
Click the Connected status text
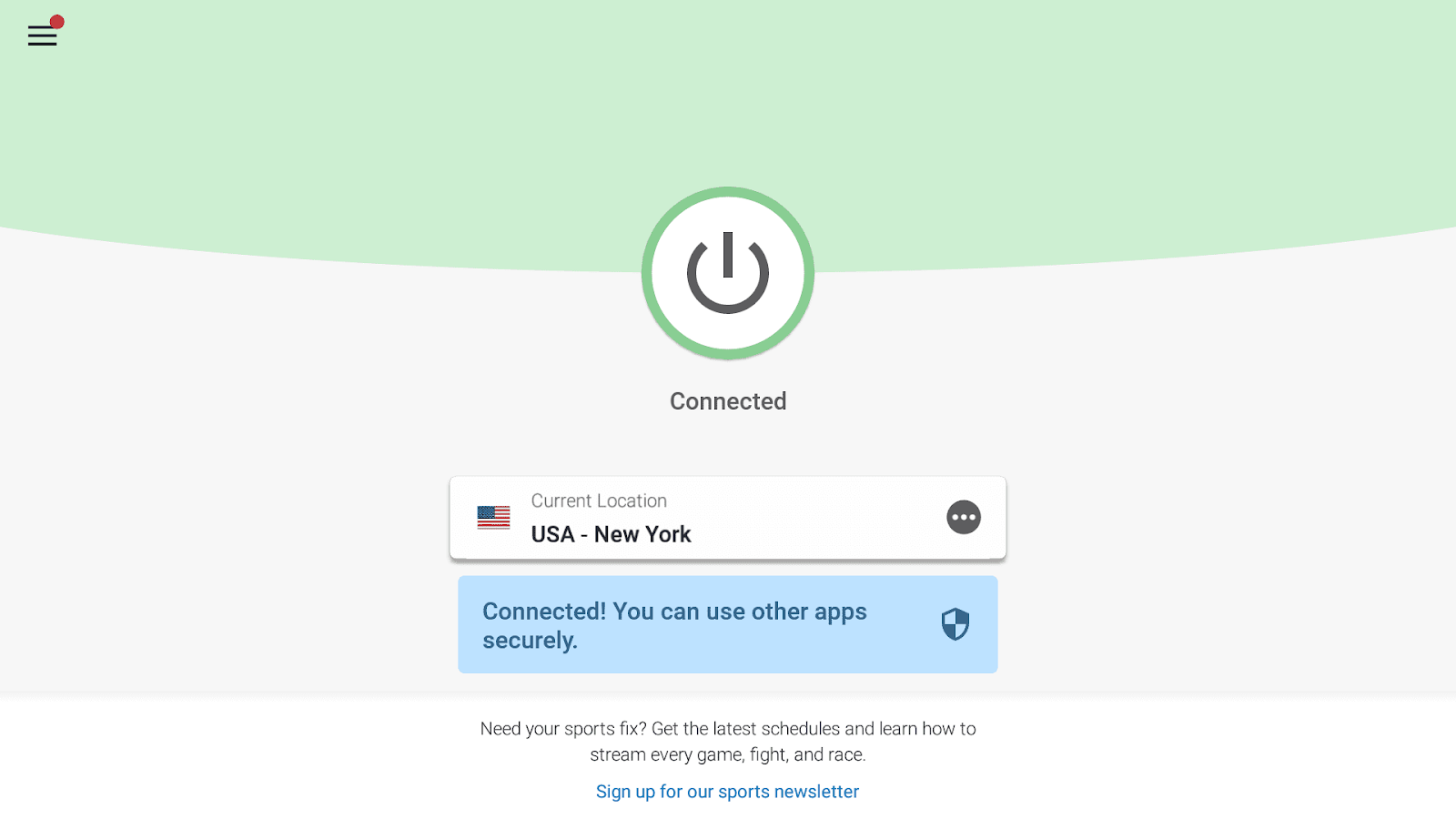728,401
